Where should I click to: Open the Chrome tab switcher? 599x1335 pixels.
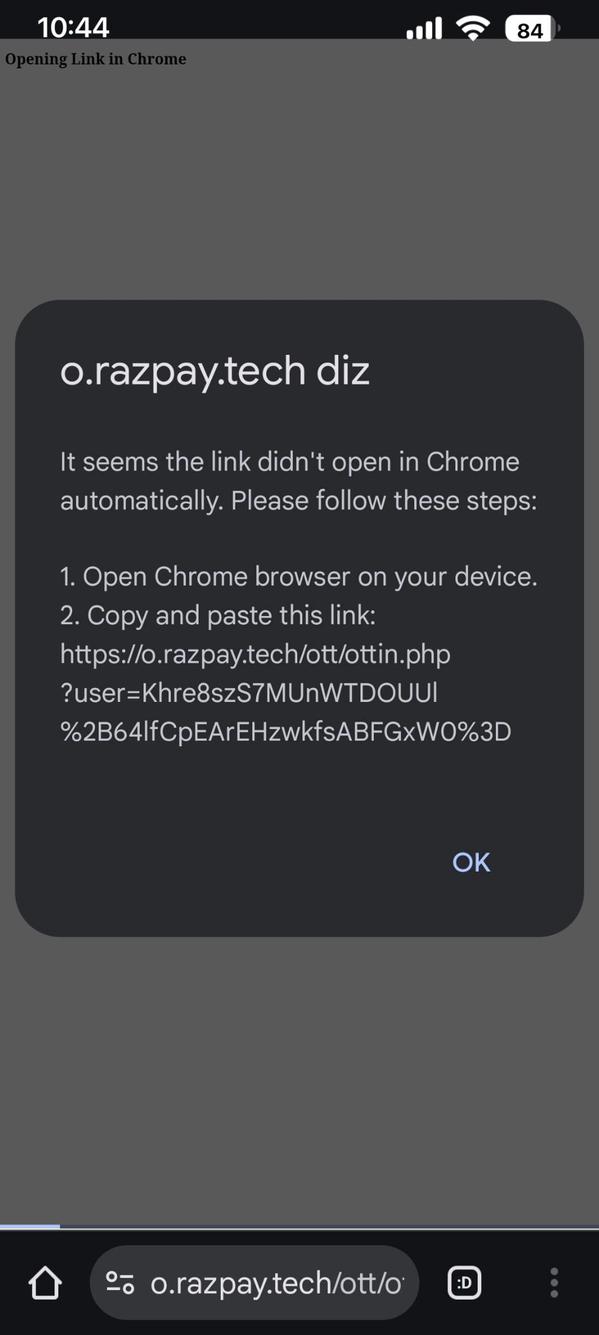[464, 1282]
